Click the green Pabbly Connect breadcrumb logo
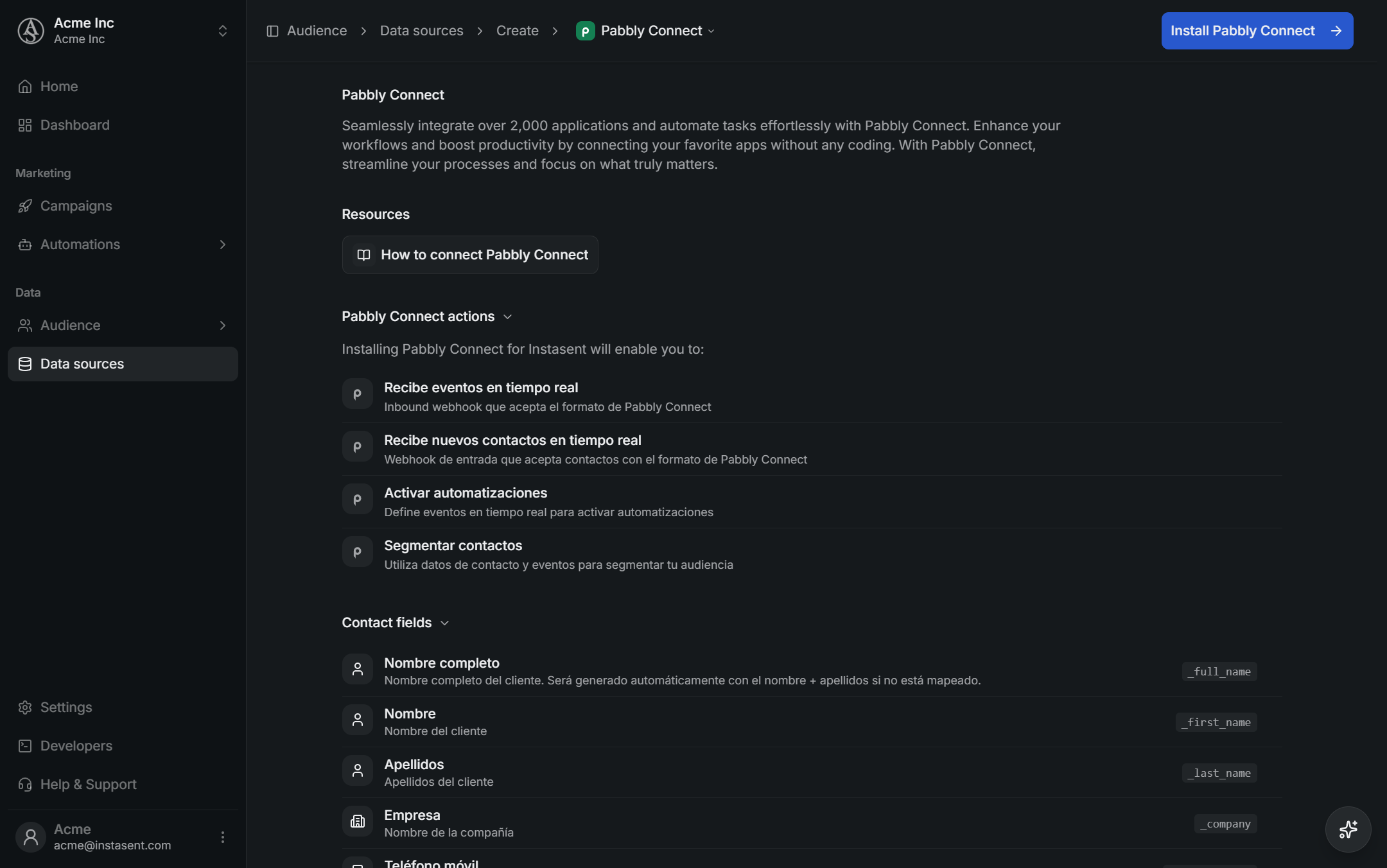1387x868 pixels. tap(585, 31)
